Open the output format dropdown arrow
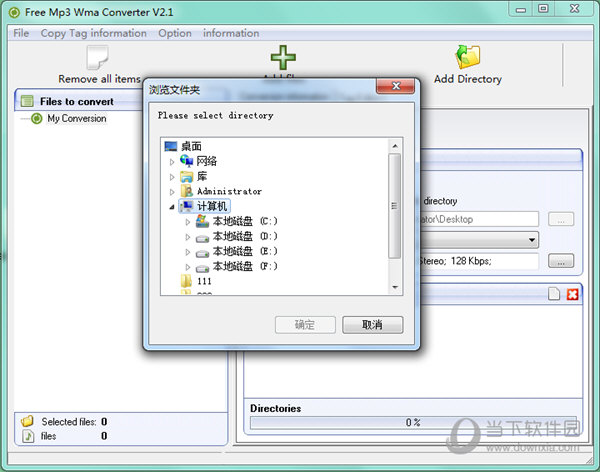Image resolution: width=600 pixels, height=472 pixels. coord(532,240)
